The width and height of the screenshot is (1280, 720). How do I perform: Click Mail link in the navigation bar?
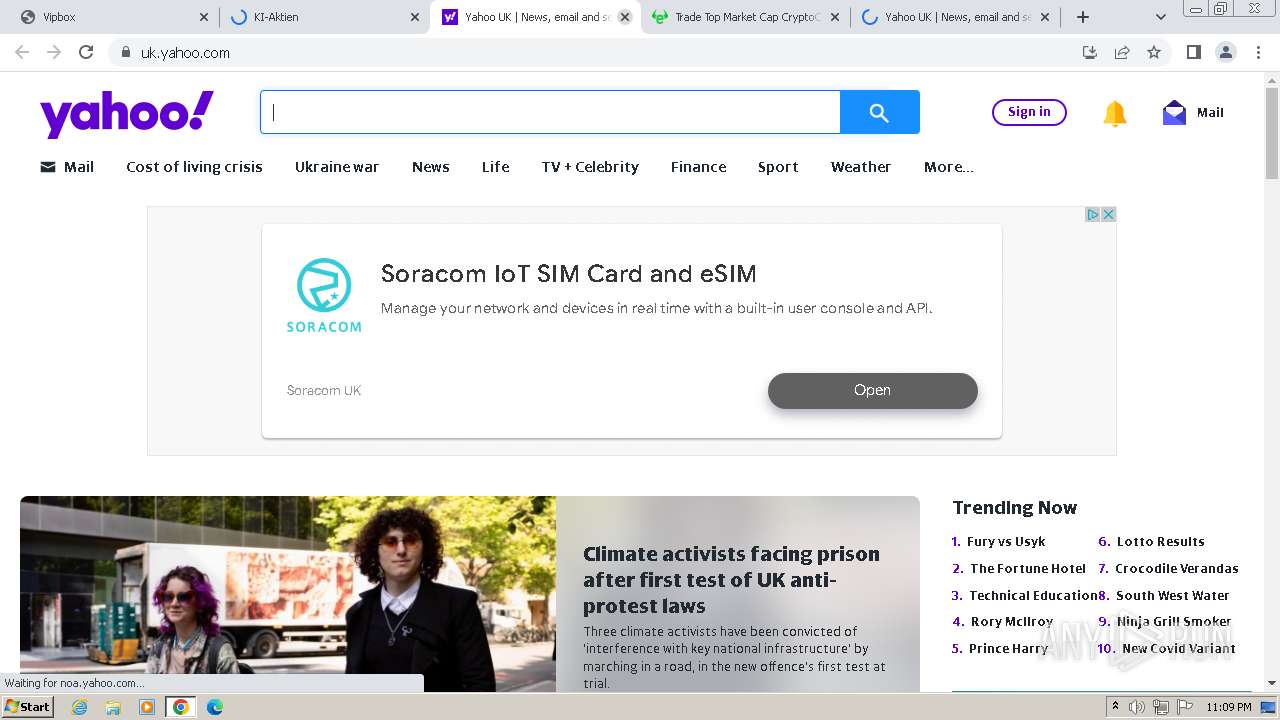(67, 167)
